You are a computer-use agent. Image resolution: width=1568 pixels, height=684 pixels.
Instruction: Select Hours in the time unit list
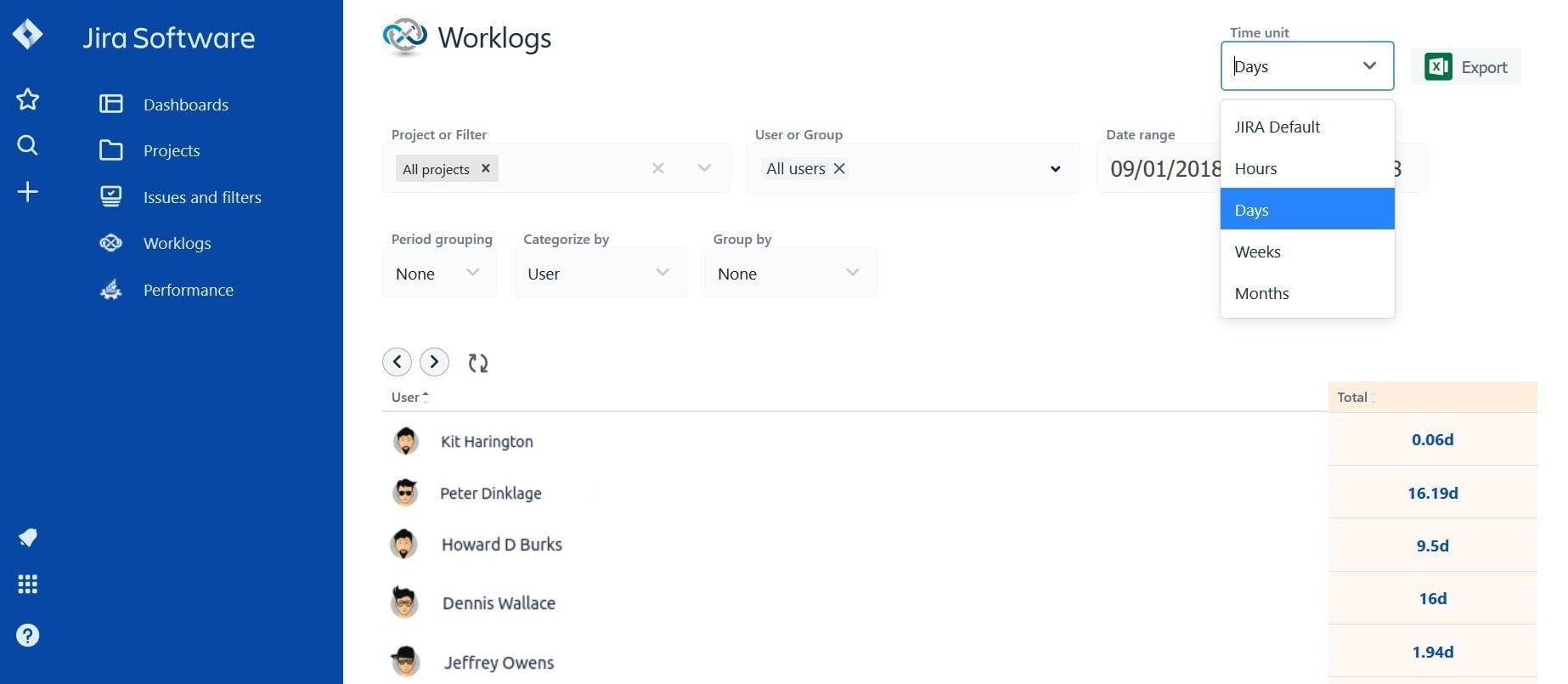(1307, 168)
